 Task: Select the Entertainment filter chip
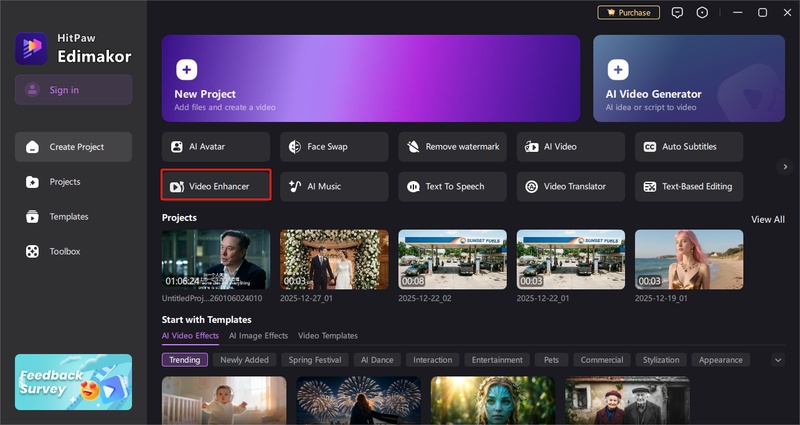click(x=497, y=360)
